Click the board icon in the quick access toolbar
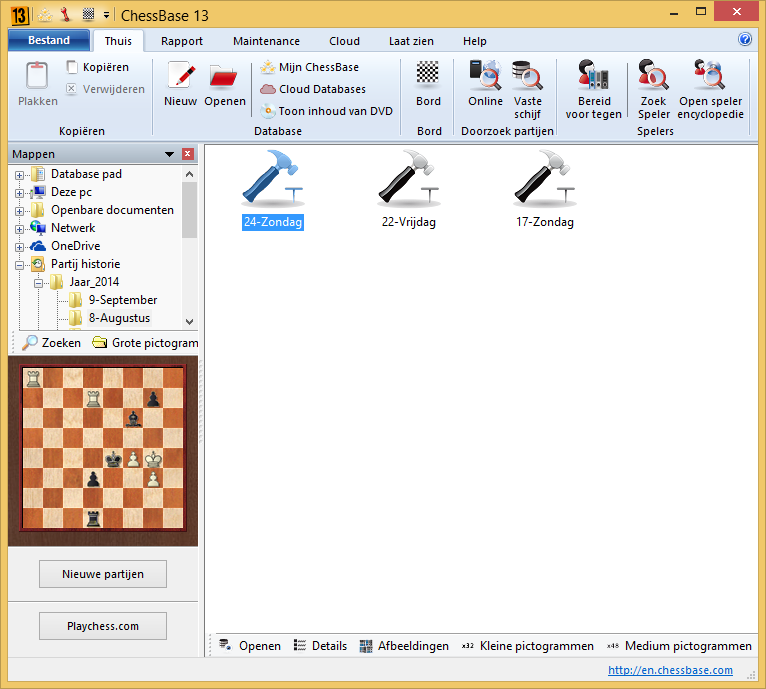The image size is (766, 689). pyautogui.click(x=88, y=15)
